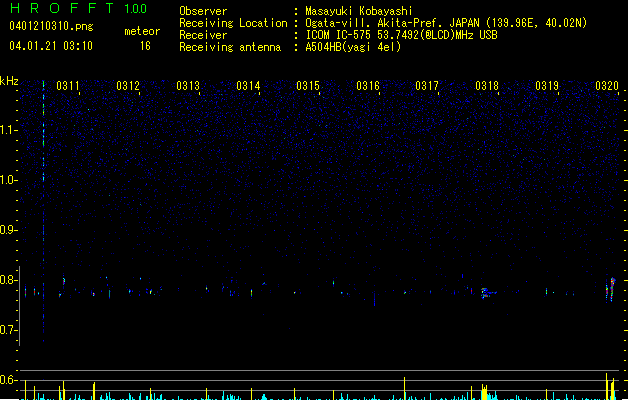Click the 0.8 kHz axis label

(x=8, y=280)
